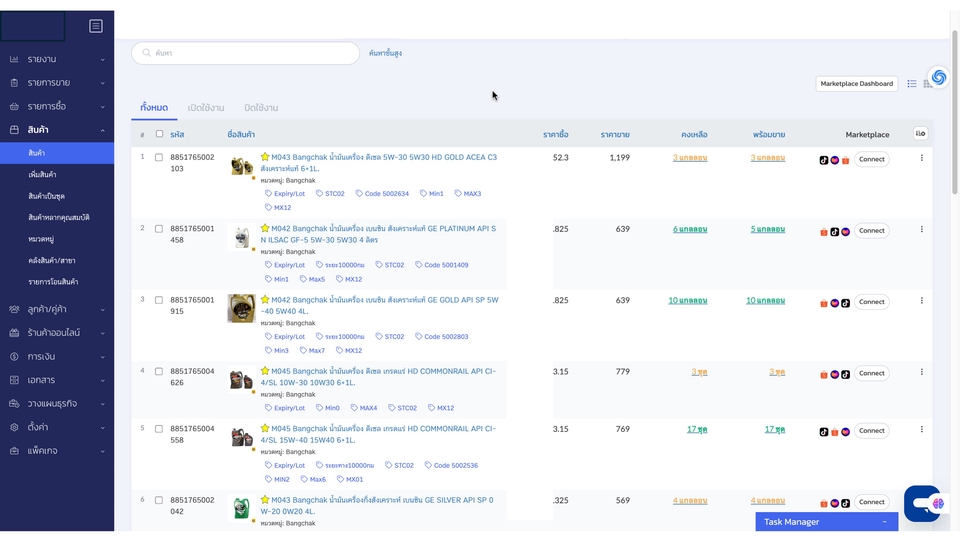Screen dimensions: 960x540
Task: Check the box for product 8851765004558
Action: point(159,429)
